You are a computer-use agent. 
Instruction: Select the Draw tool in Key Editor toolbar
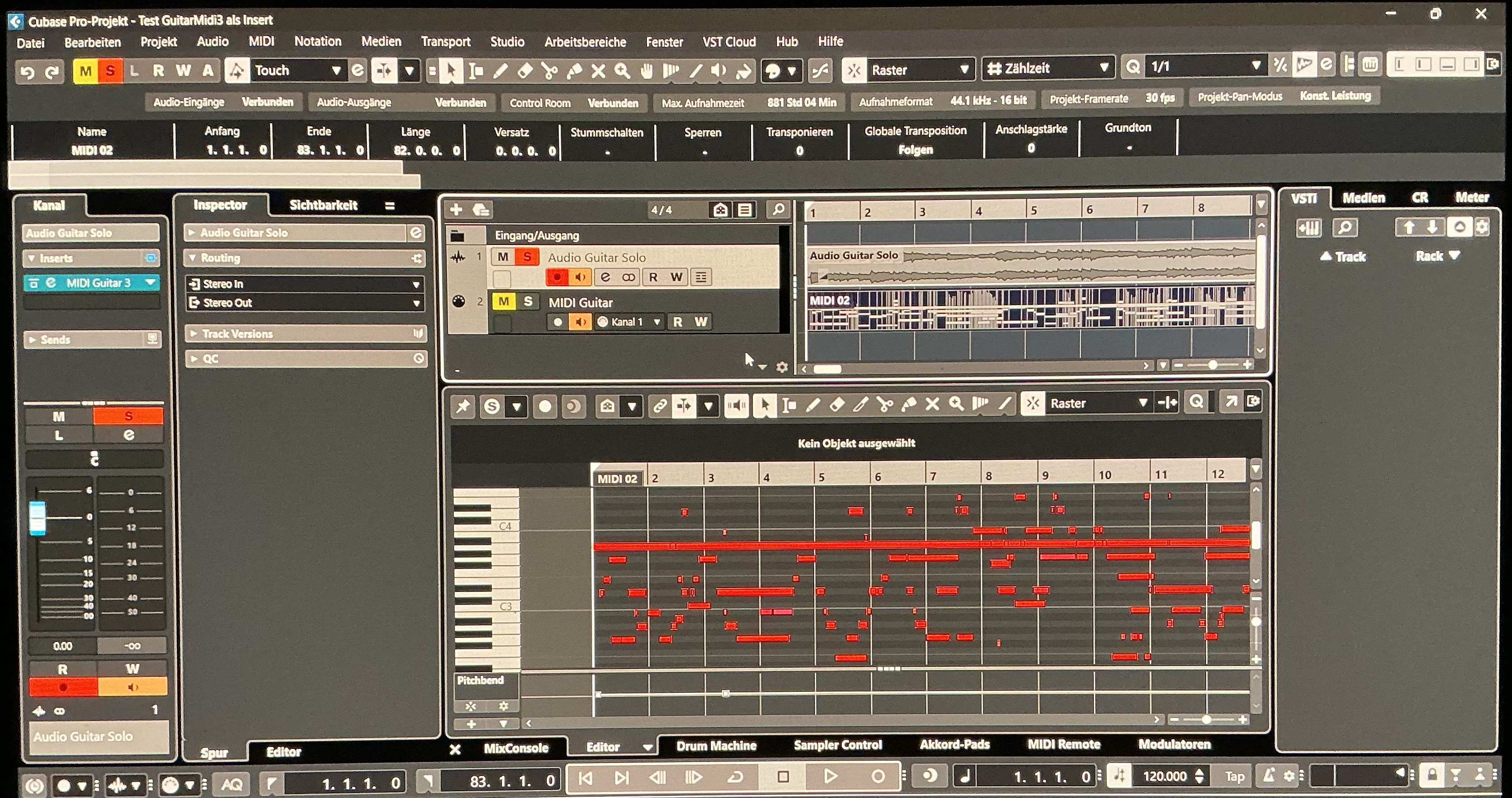813,405
